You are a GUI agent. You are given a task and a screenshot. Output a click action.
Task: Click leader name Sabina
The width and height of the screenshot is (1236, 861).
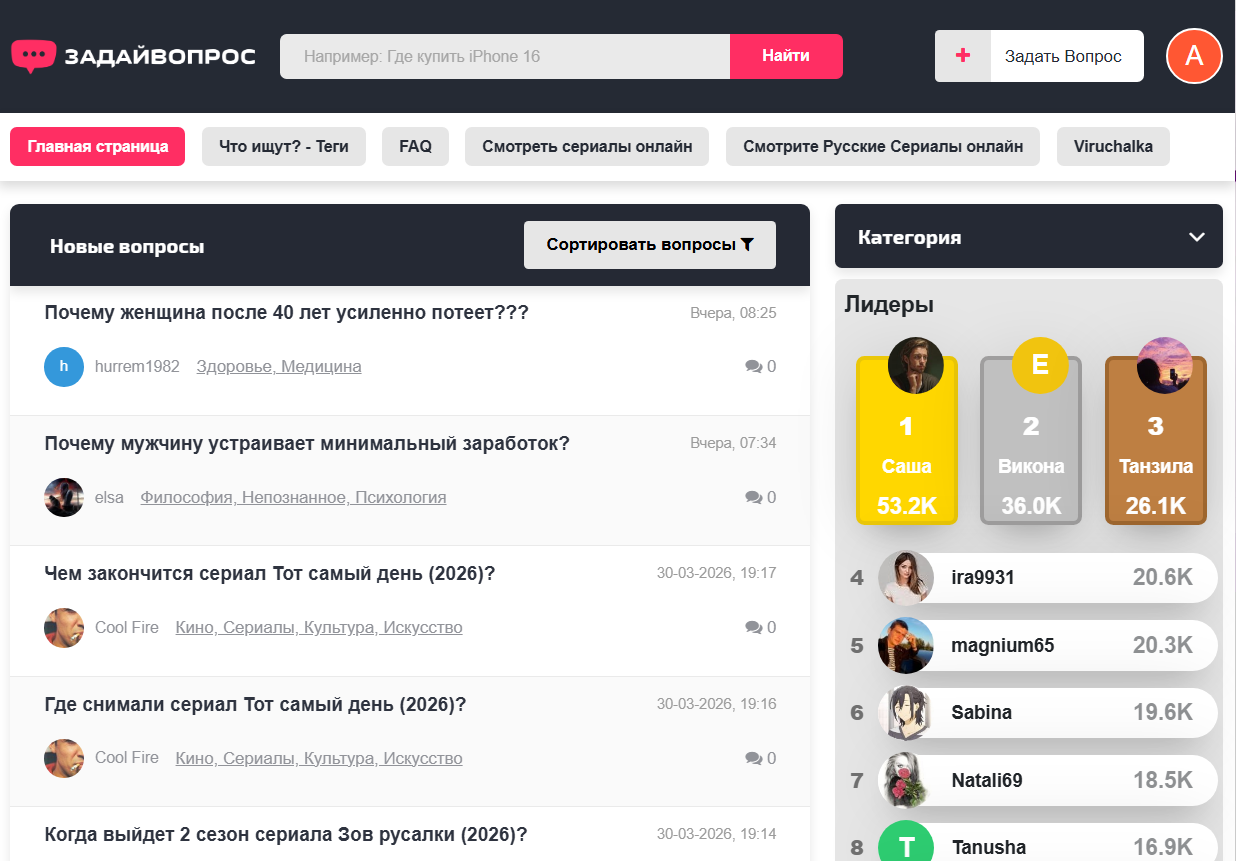tap(981, 713)
